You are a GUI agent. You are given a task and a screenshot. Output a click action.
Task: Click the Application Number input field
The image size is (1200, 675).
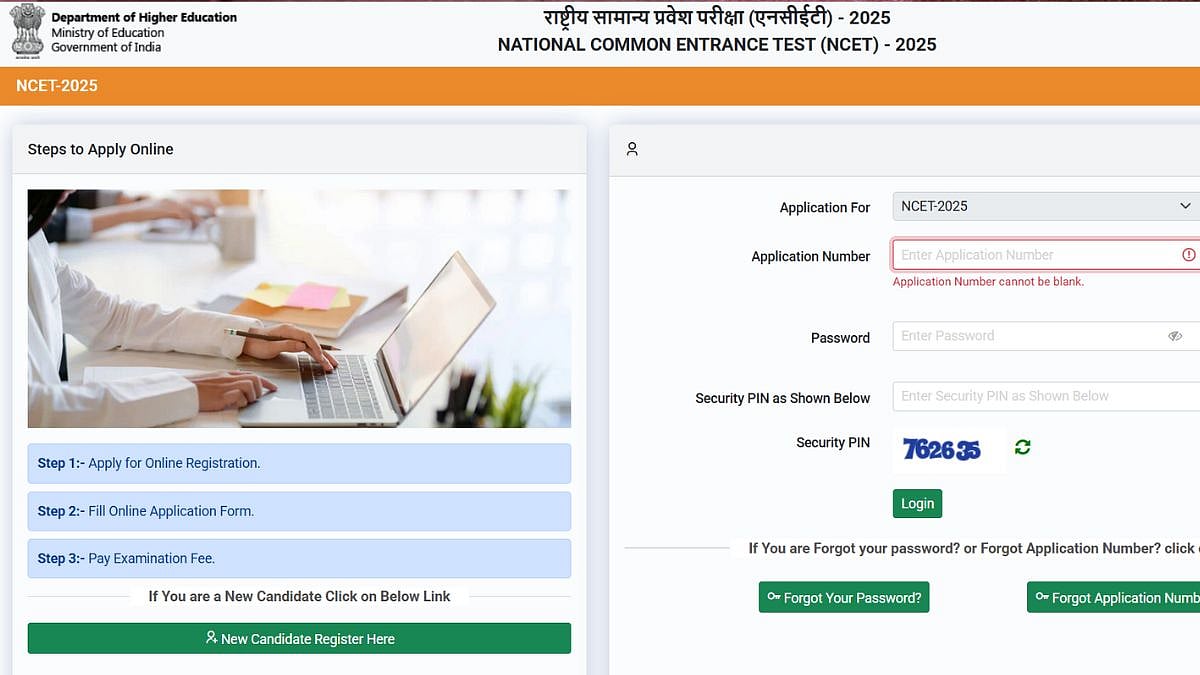pyautogui.click(x=1035, y=255)
